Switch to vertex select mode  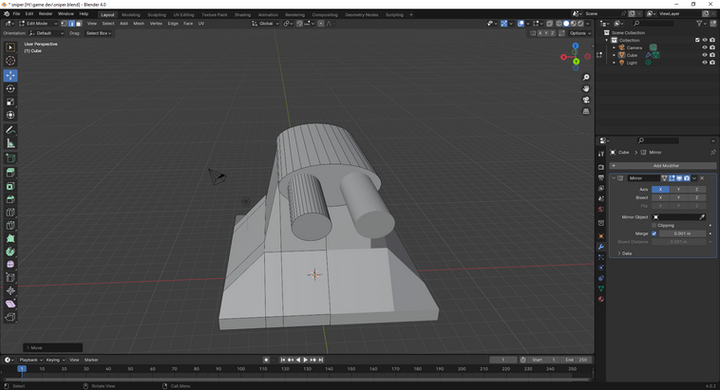[x=64, y=23]
